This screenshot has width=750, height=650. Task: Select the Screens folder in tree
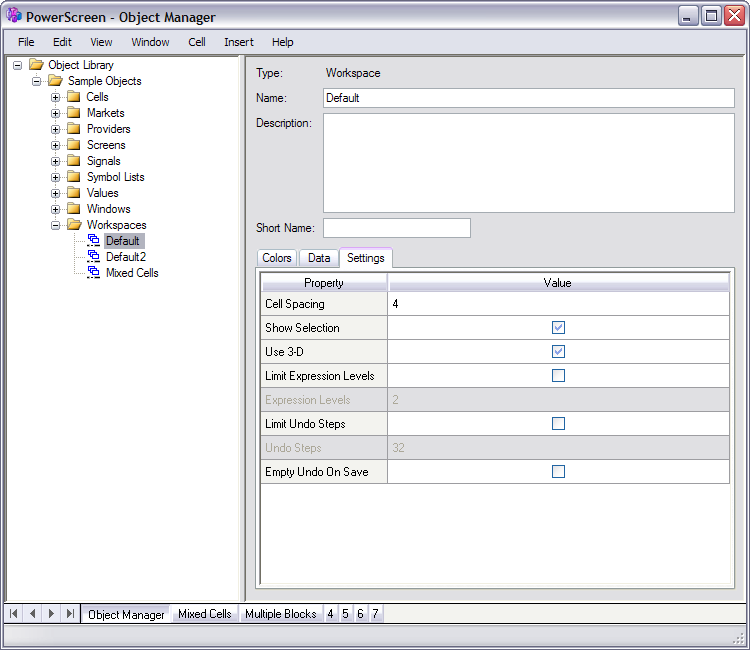point(106,145)
